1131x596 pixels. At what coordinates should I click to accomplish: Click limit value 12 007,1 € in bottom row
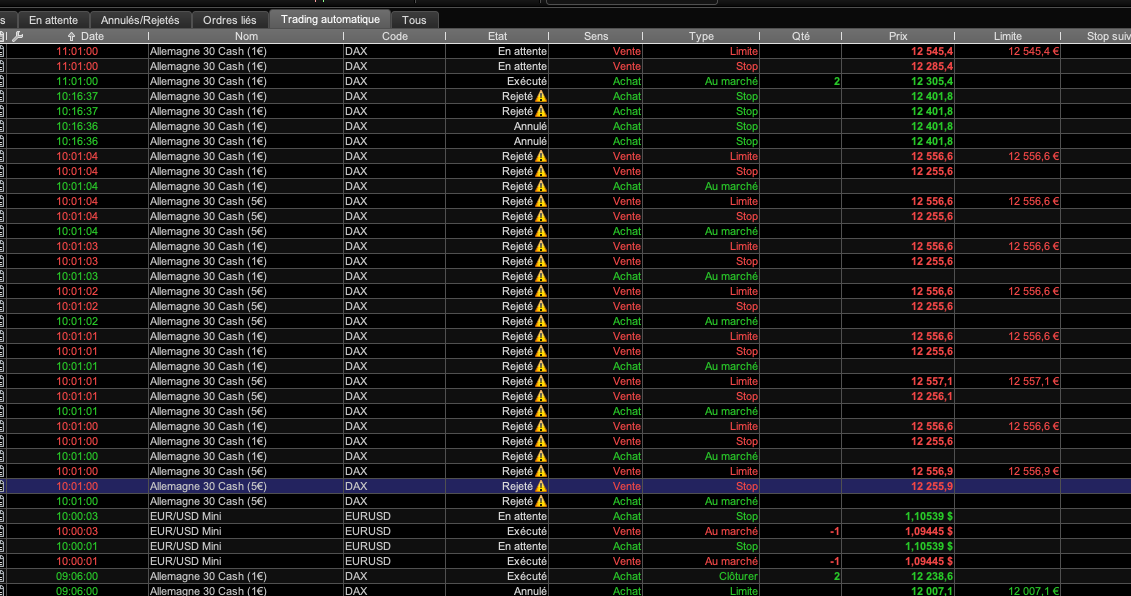pos(1034,591)
